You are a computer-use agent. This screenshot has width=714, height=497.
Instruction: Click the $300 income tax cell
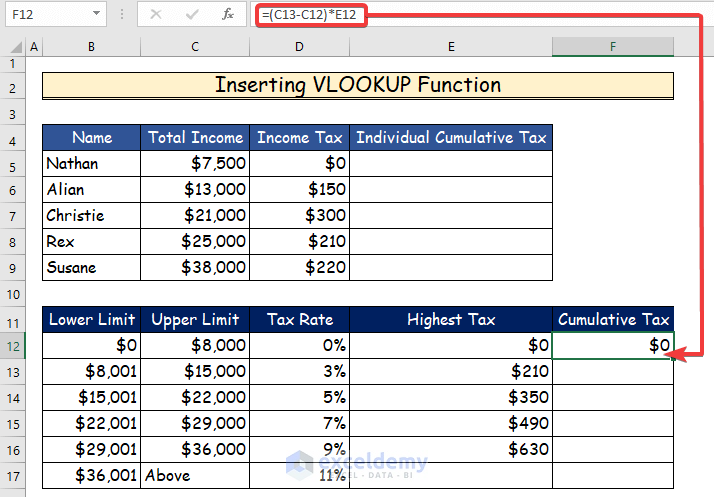tap(299, 215)
